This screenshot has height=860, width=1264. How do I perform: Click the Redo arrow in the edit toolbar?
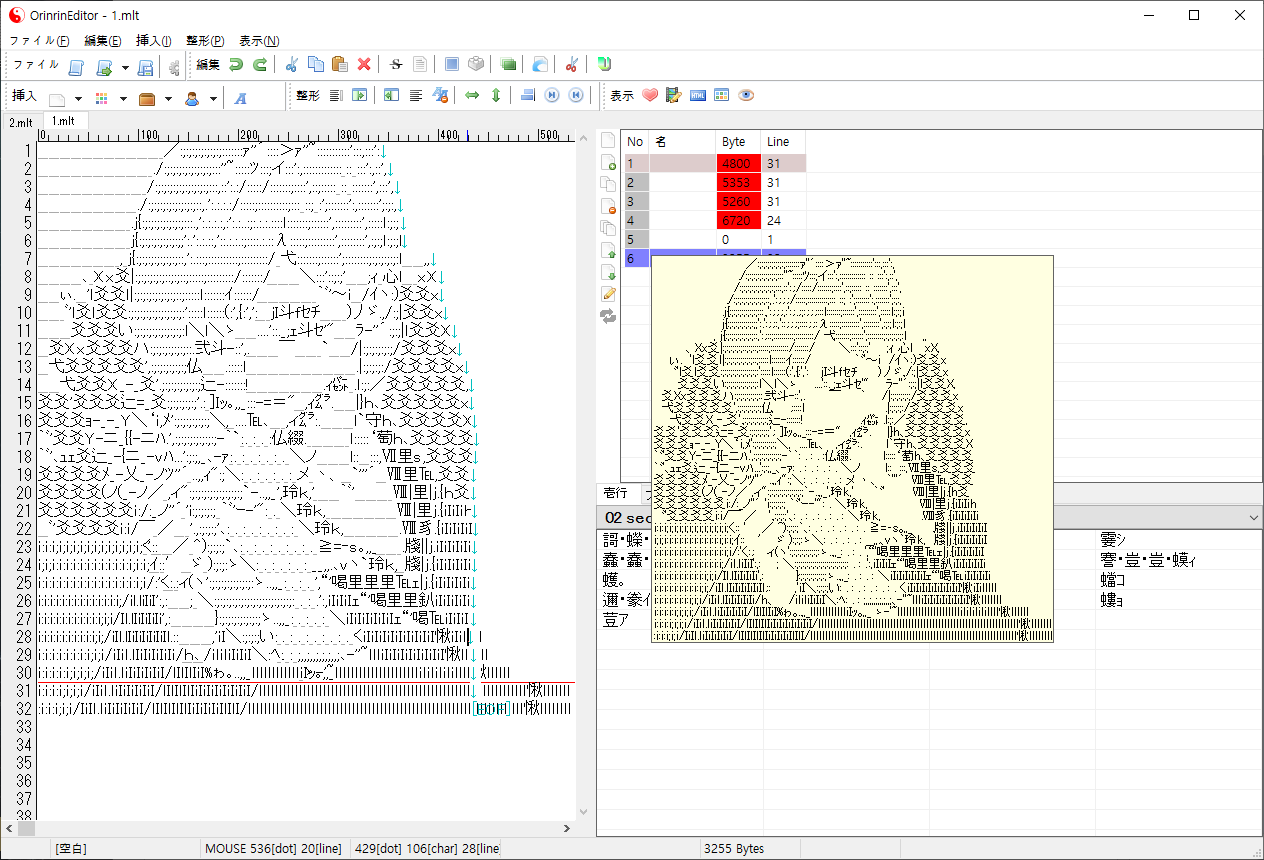tap(260, 65)
